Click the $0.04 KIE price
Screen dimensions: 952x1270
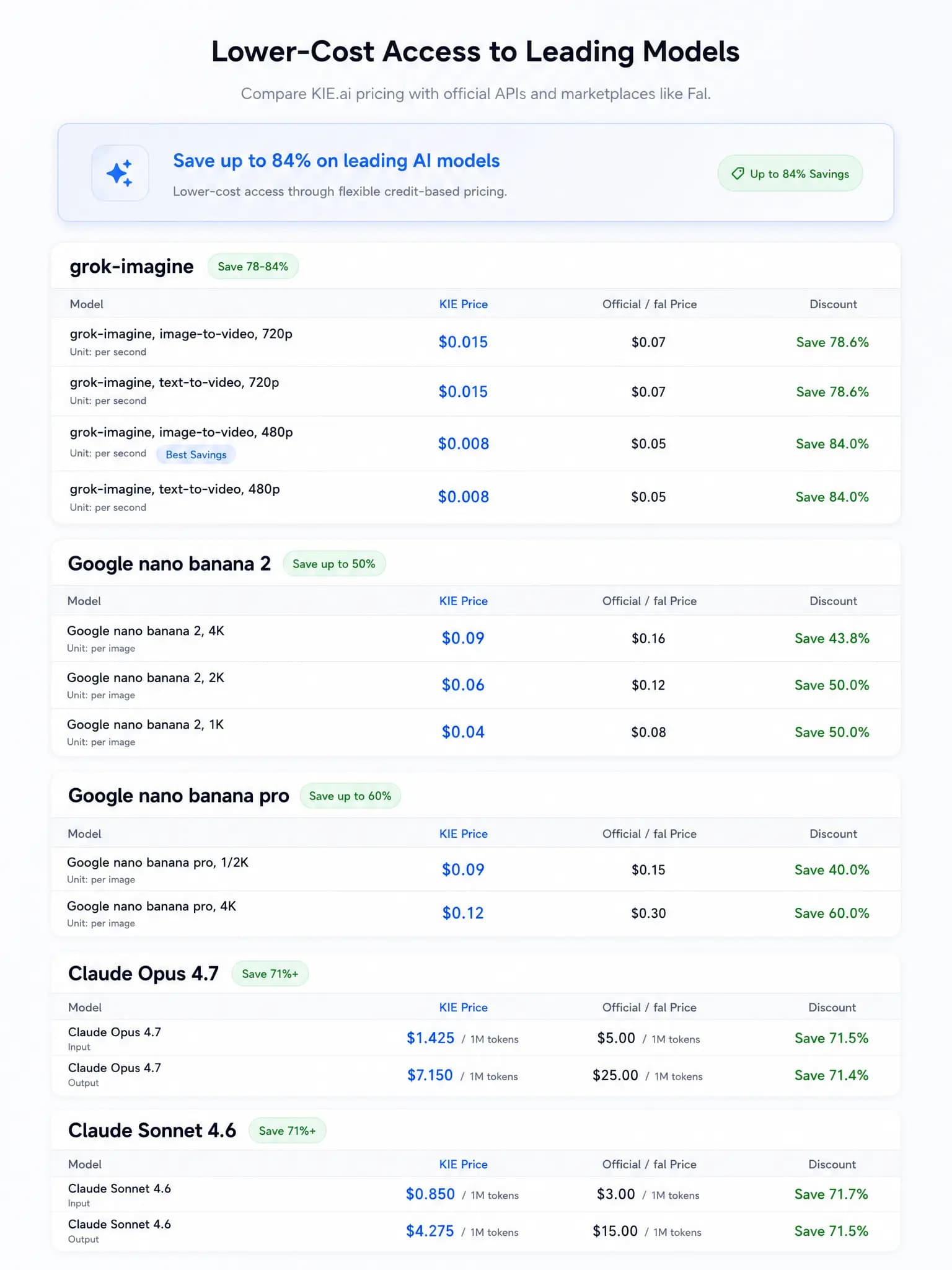(463, 732)
